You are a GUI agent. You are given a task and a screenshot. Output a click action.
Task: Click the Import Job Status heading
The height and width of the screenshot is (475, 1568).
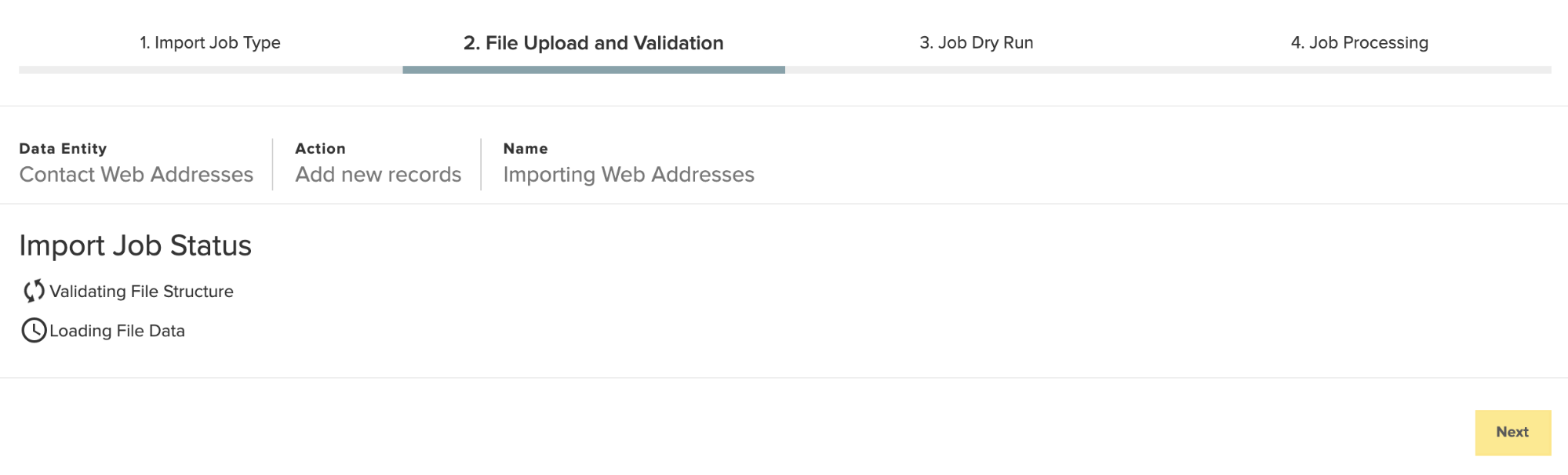pyautogui.click(x=135, y=246)
